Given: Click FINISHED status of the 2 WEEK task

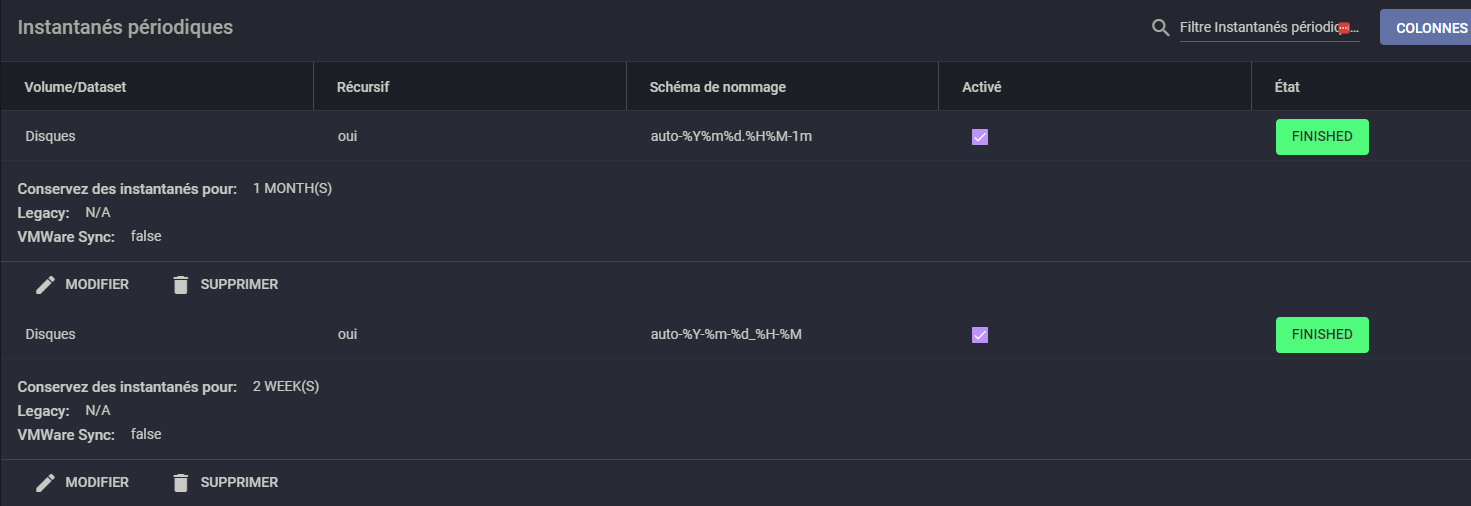Looking at the screenshot, I should pos(1321,335).
